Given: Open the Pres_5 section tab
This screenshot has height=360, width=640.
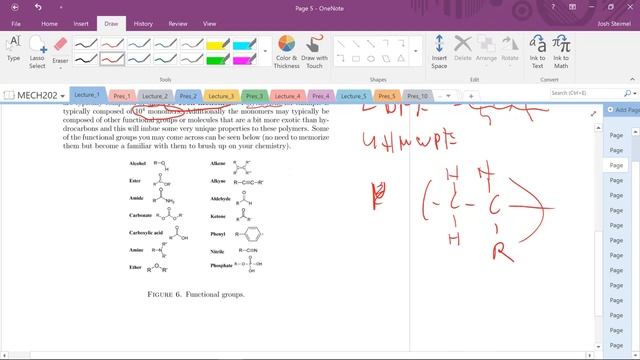Looking at the screenshot, I should [387, 96].
